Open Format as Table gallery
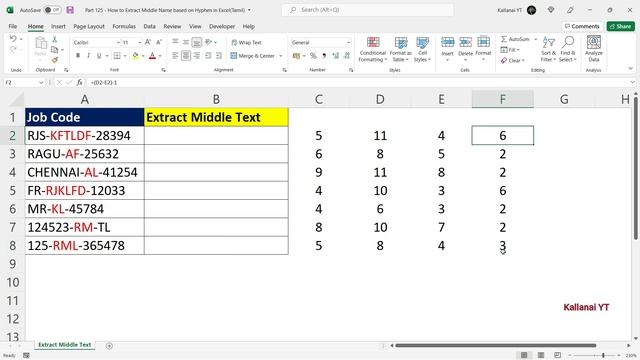Viewport: 640px width, 360px height. click(x=400, y=49)
